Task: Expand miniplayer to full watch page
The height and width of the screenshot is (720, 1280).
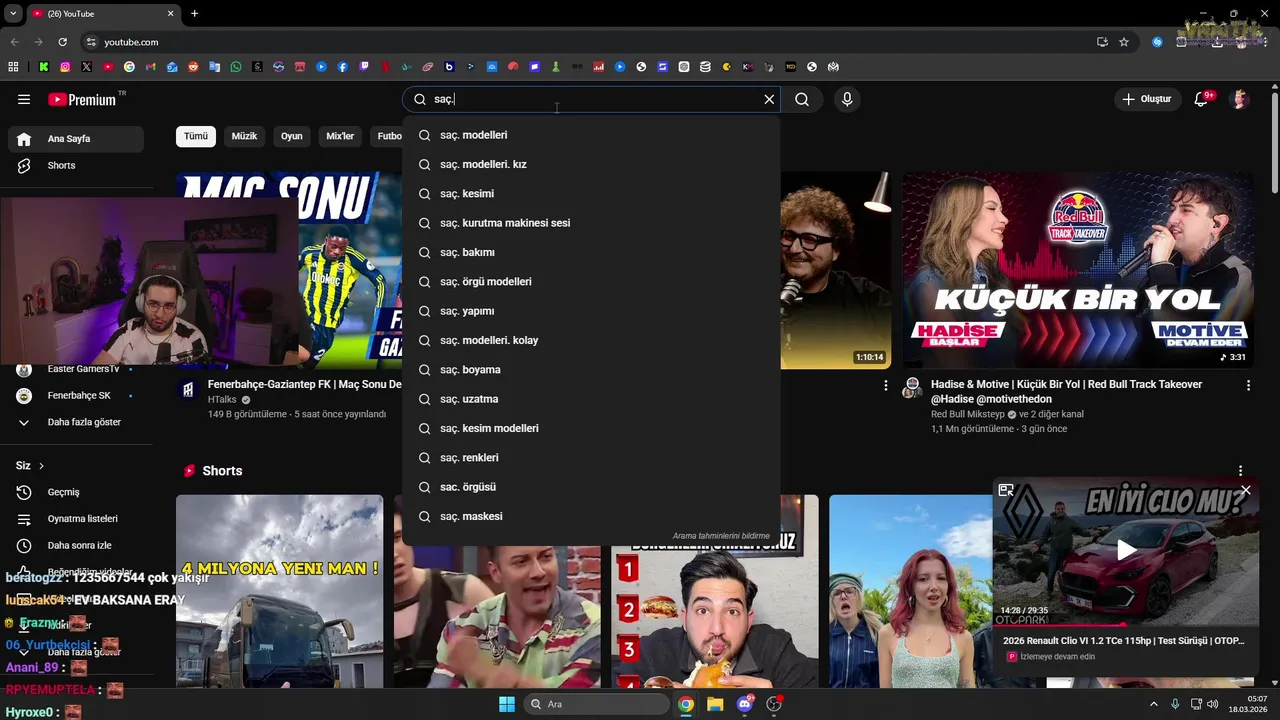Action: coord(1006,490)
